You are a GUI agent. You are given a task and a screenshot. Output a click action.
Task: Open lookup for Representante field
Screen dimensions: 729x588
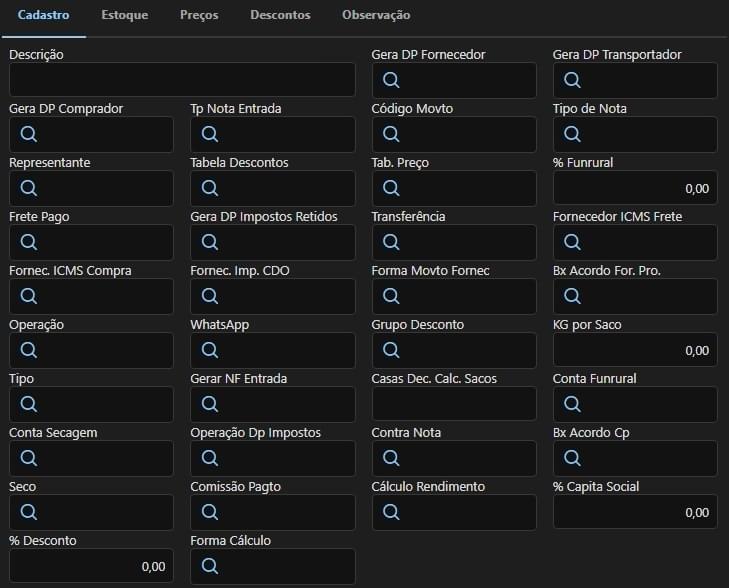coord(28,189)
